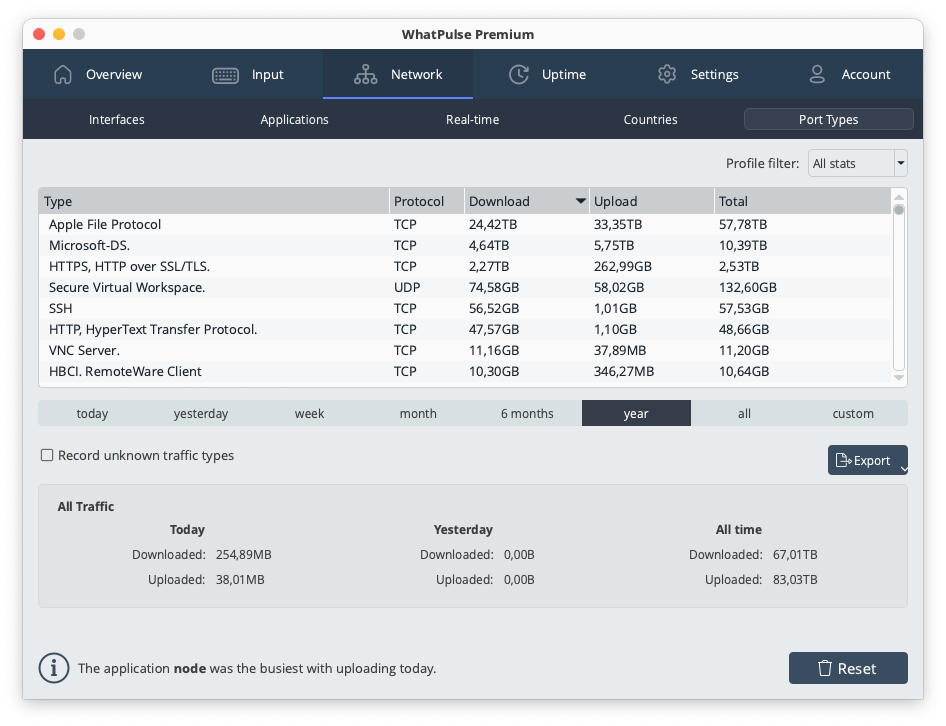Click the trash icon on Reset button

[x=825, y=668]
